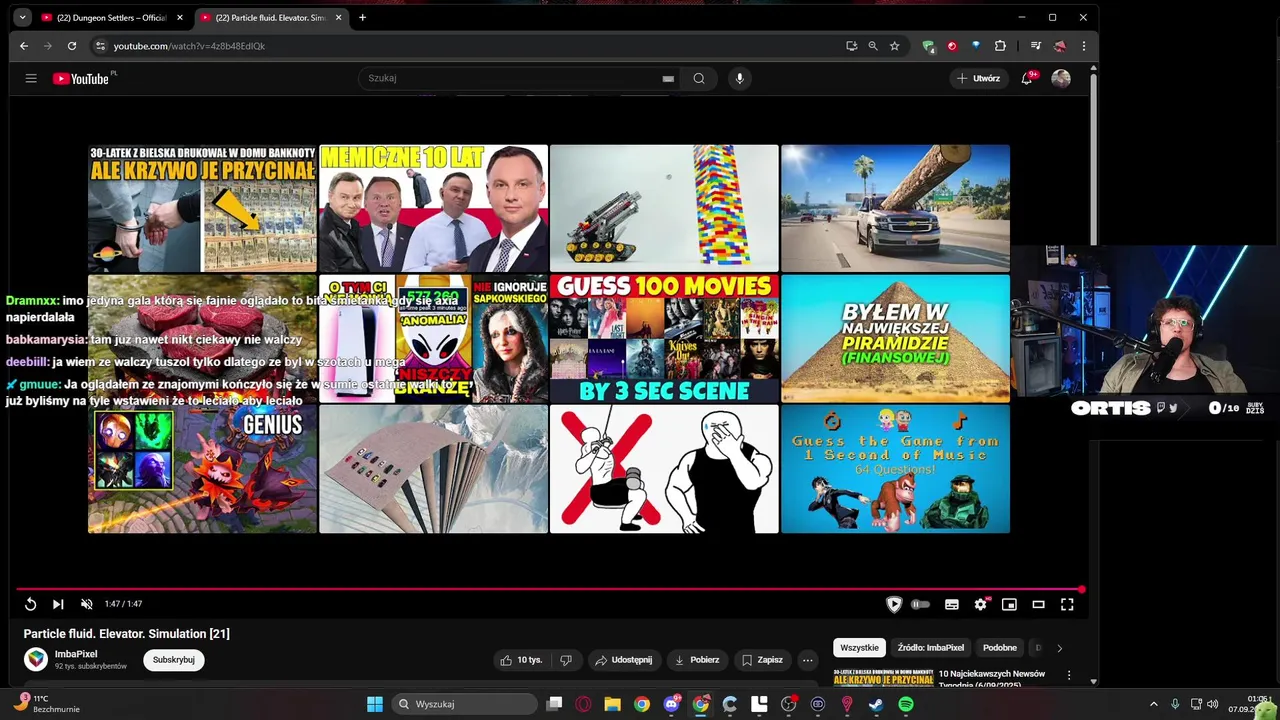
Task: Open the Windows Start menu
Action: pos(375,704)
